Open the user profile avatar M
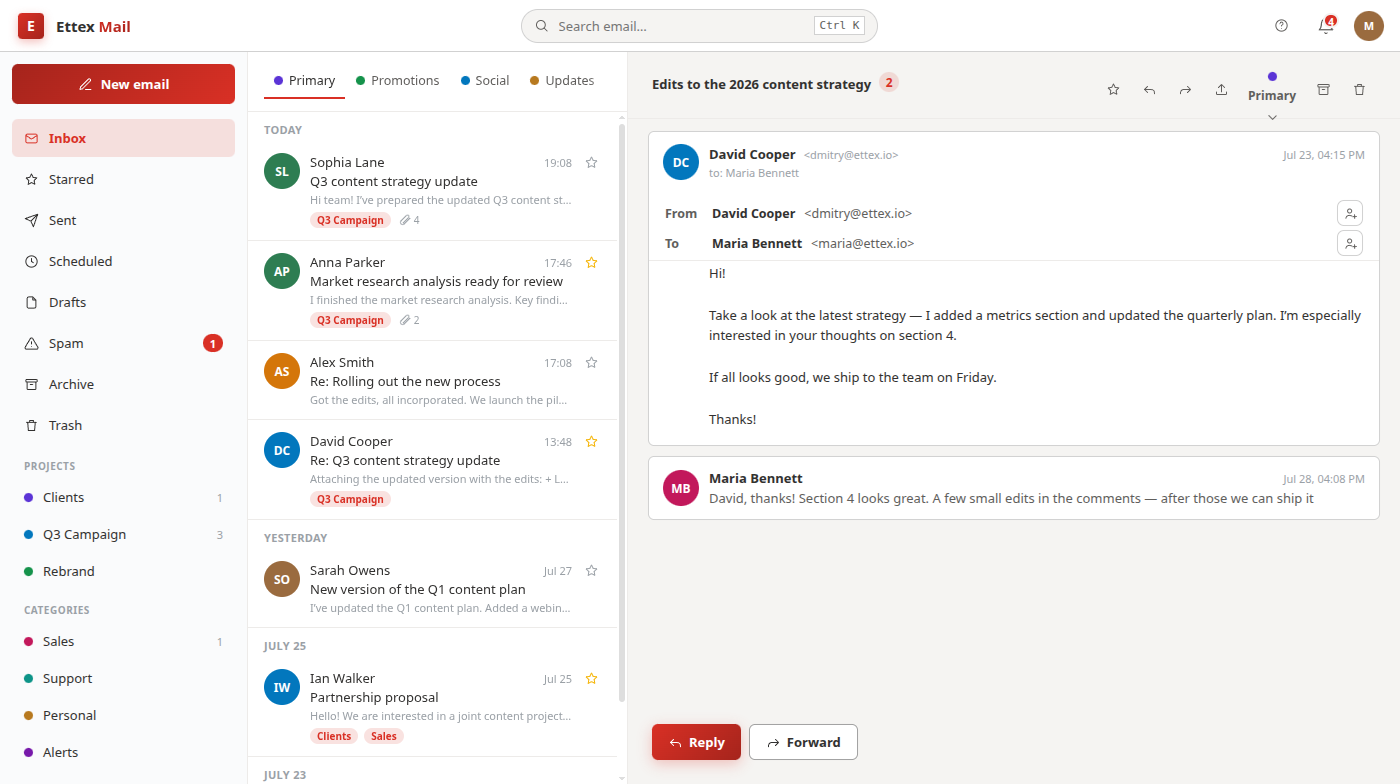Viewport: 1400px width, 784px height. [x=1369, y=26]
